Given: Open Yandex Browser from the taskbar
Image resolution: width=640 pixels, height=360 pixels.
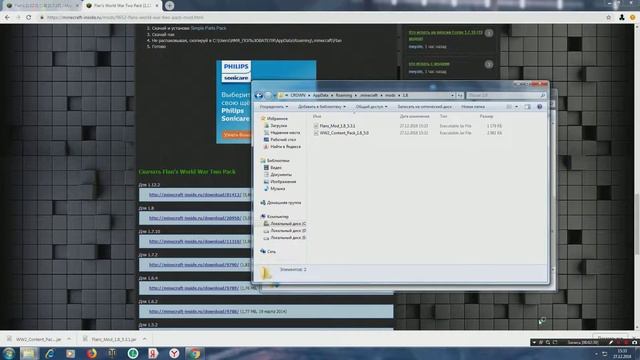Looking at the screenshot, I should click(174, 353).
